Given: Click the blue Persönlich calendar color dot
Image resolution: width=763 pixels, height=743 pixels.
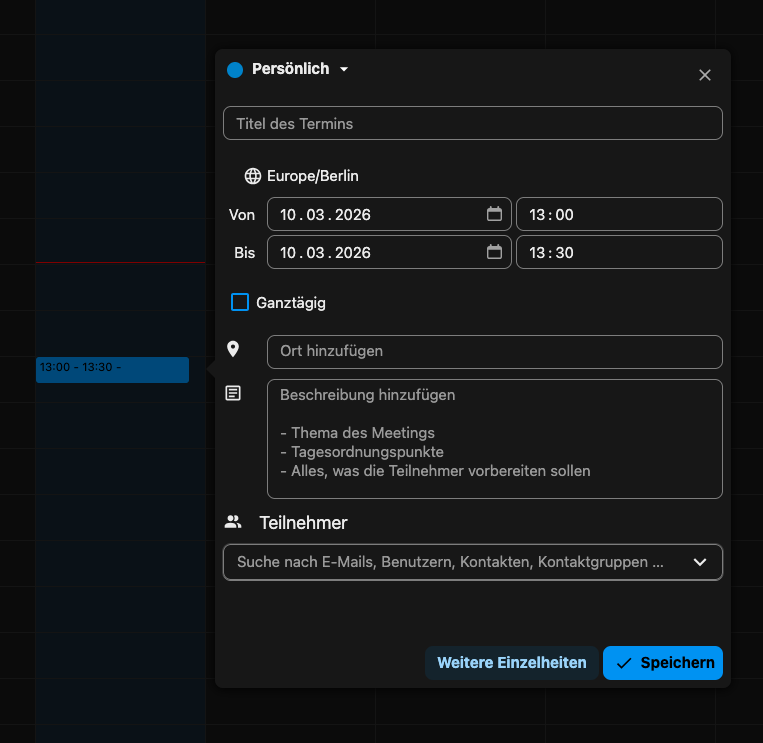Looking at the screenshot, I should tap(235, 70).
